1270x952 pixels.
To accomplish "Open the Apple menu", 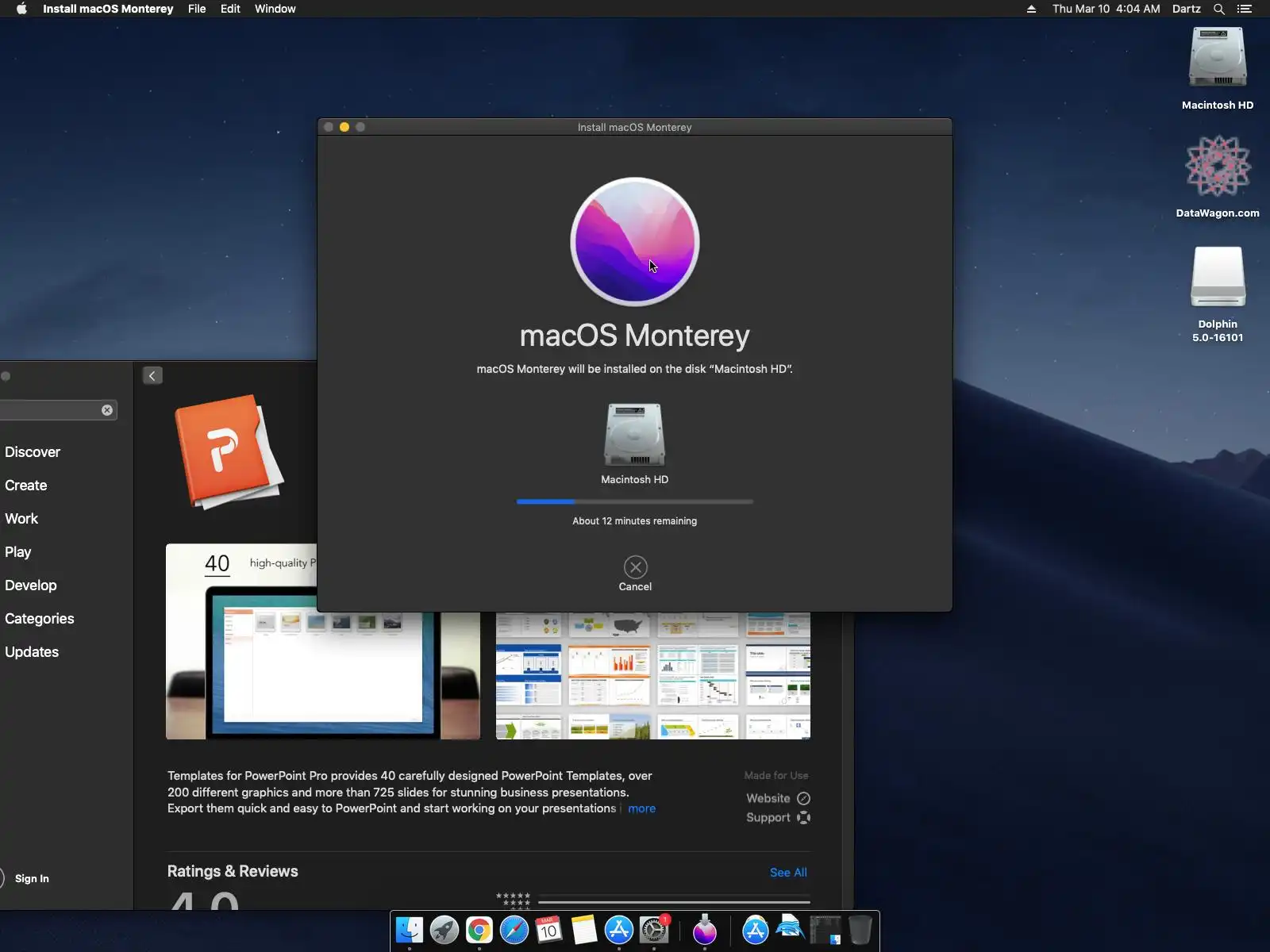I will click(21, 9).
